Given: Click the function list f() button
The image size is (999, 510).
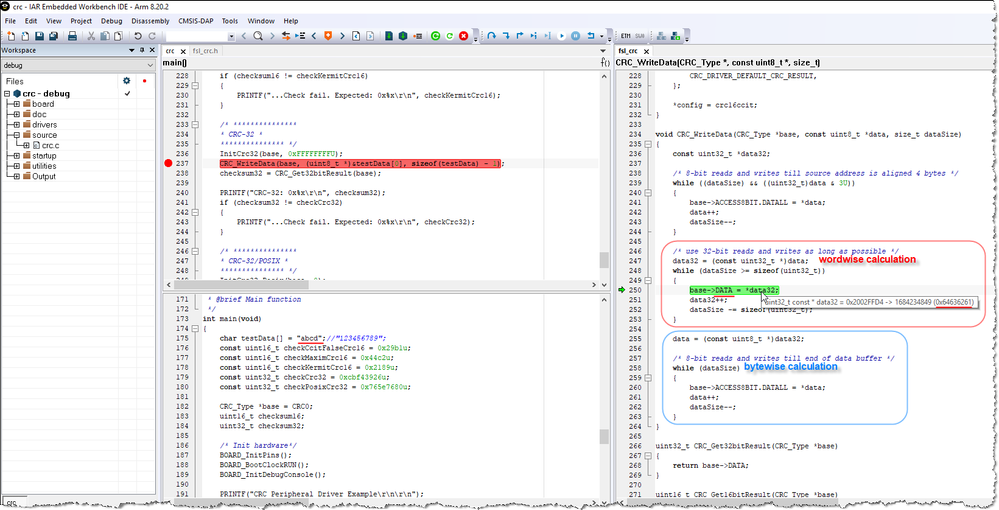Looking at the screenshot, I should [x=605, y=62].
